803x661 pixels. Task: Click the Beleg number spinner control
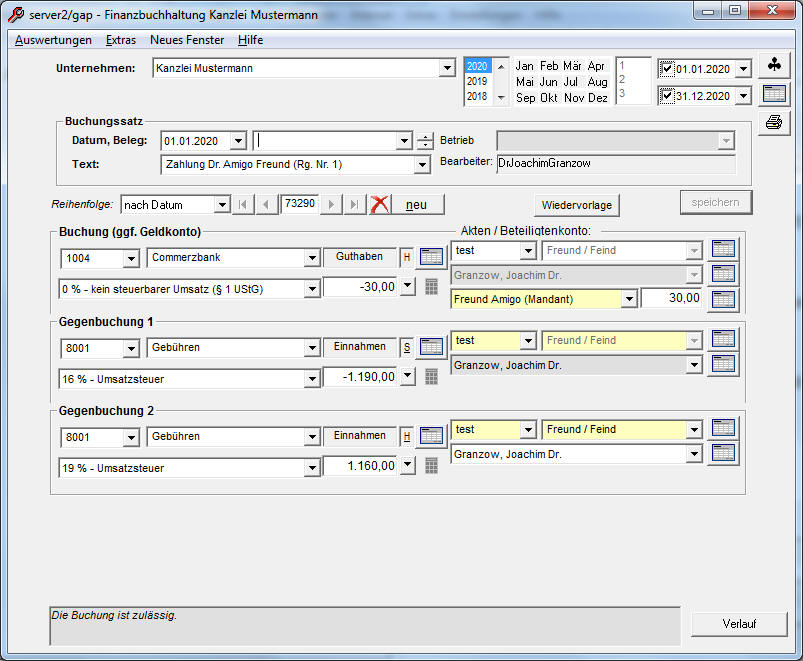pos(425,141)
